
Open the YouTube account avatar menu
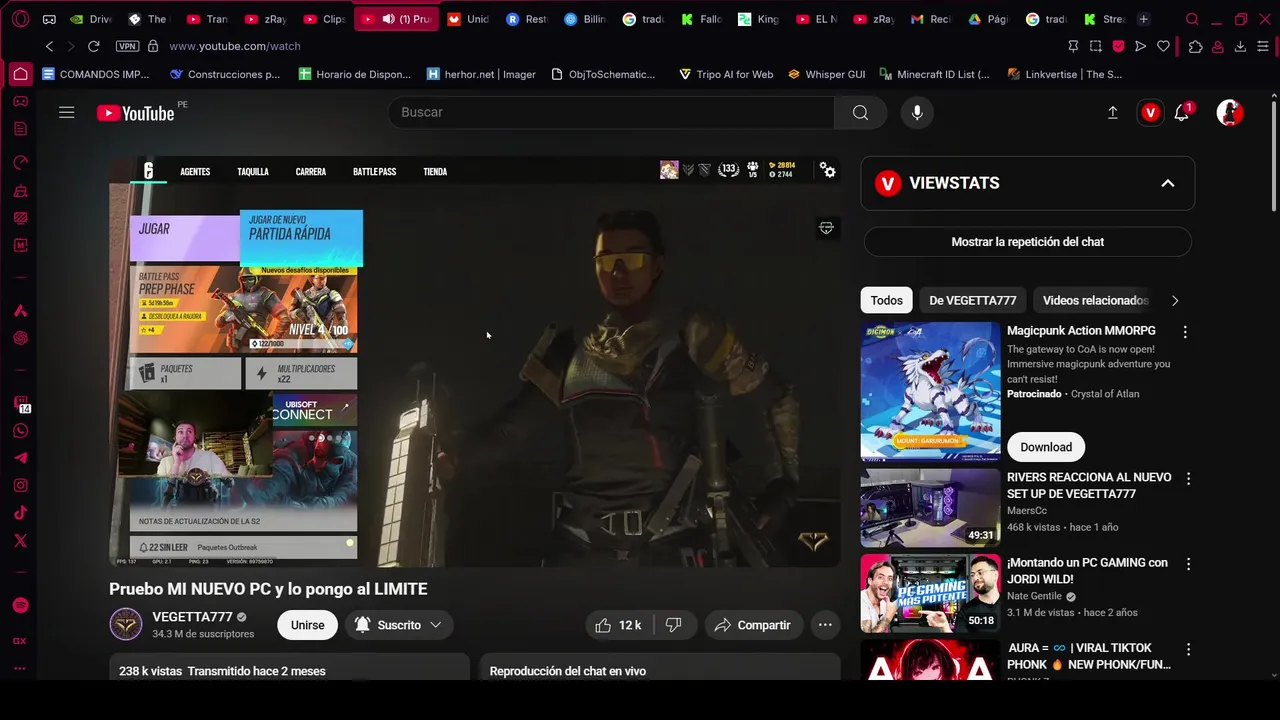pyautogui.click(x=1229, y=113)
